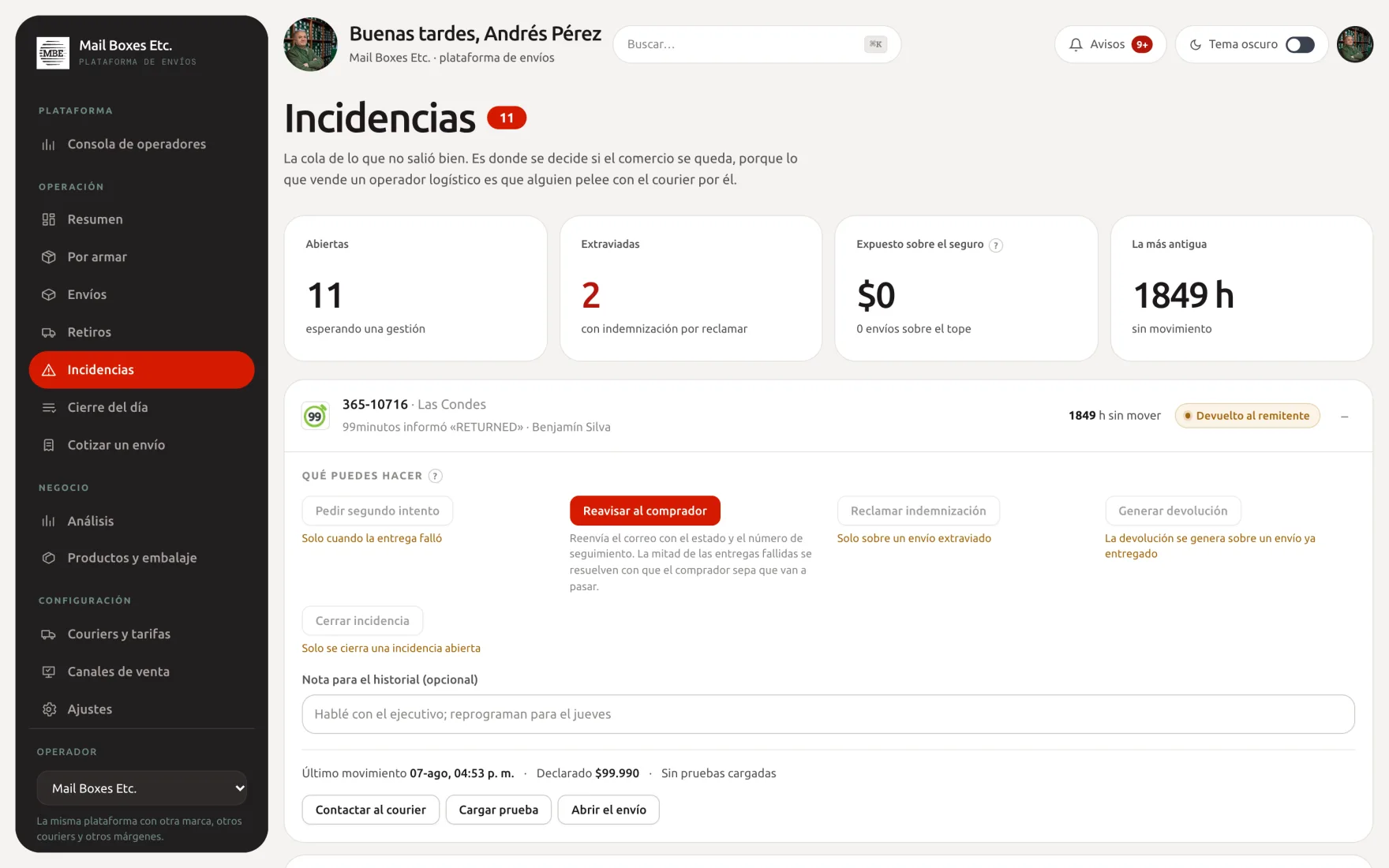Screen dimensions: 1389x868
Task: Open the Retiros page
Action: [142, 332]
